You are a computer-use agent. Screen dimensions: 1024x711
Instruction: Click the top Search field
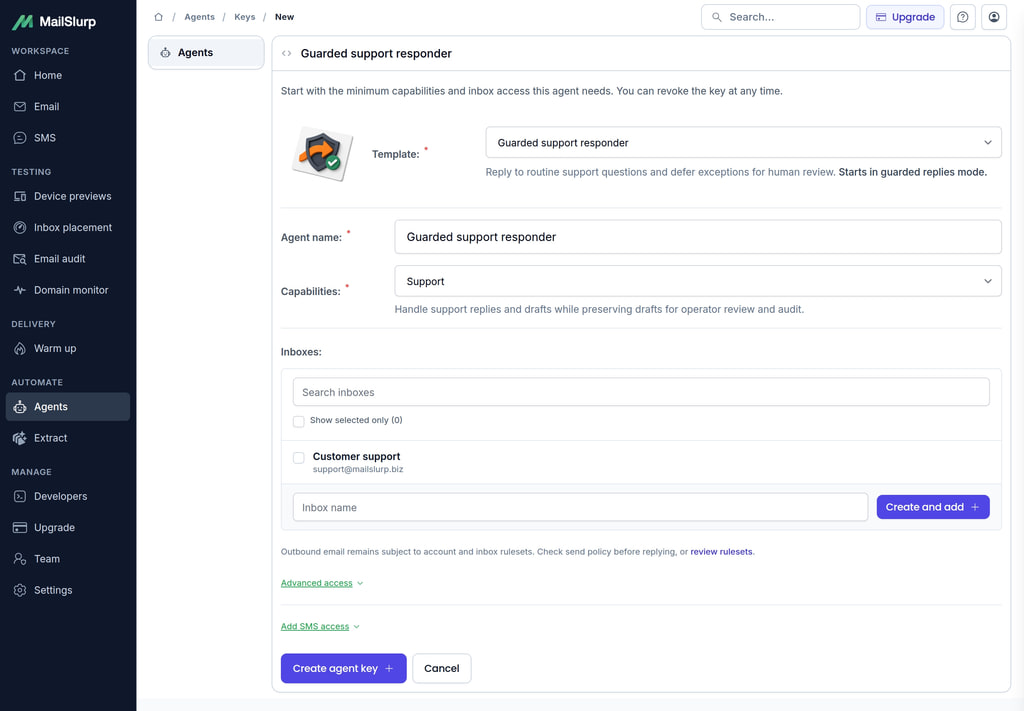pyautogui.click(x=780, y=17)
